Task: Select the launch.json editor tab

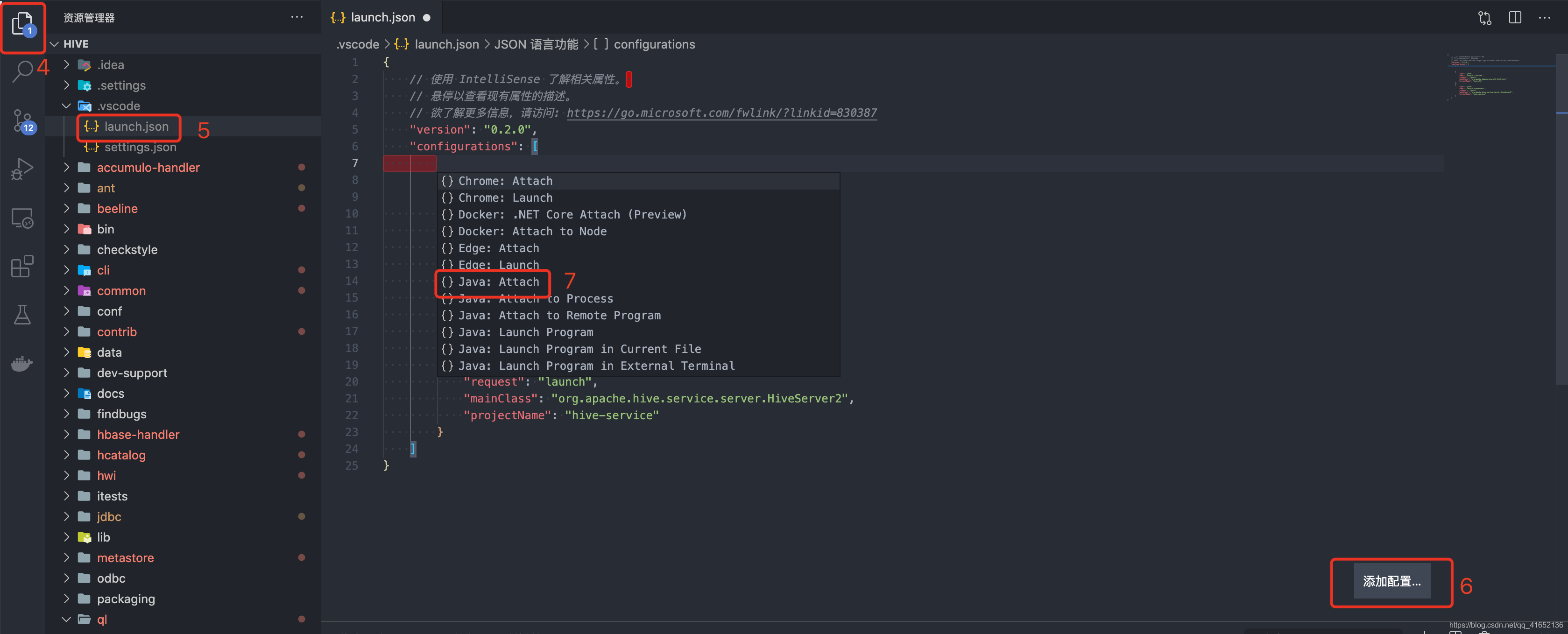Action: tap(381, 17)
